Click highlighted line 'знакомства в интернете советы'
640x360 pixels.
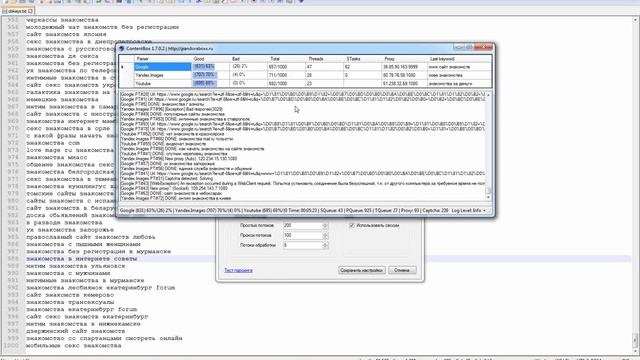pyautogui.click(x=82, y=259)
